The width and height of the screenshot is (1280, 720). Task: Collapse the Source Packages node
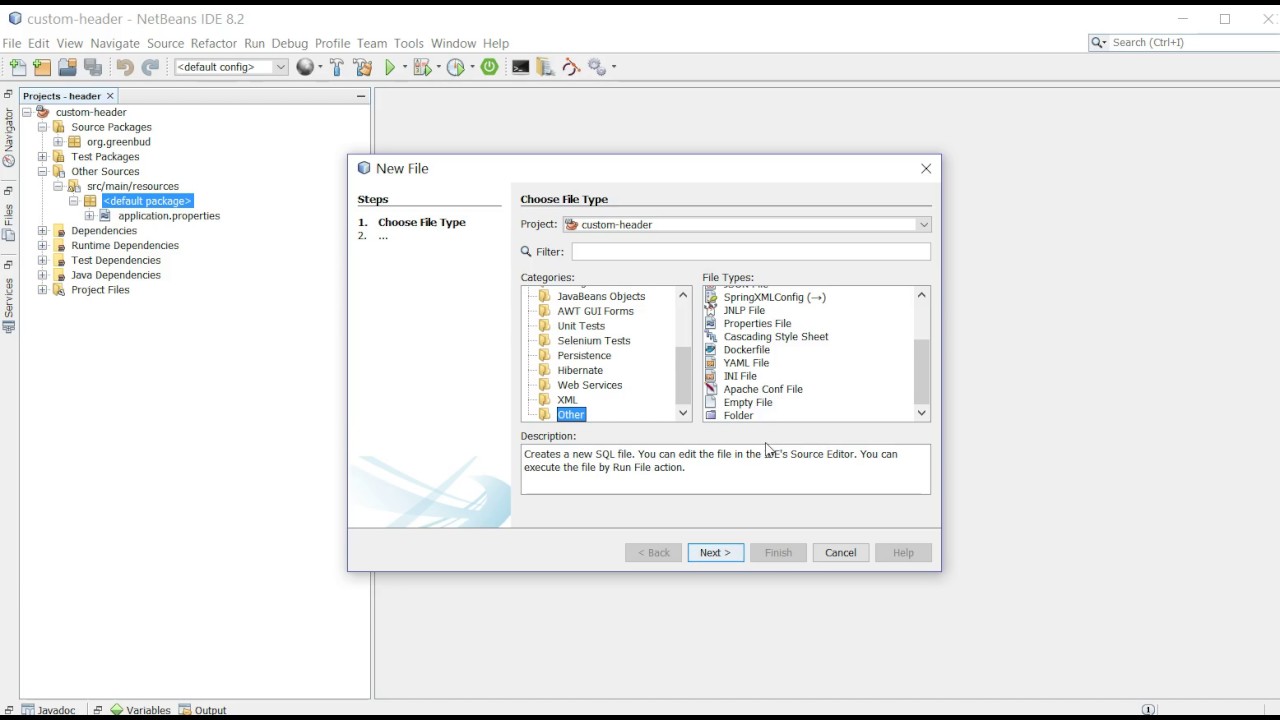(42, 127)
